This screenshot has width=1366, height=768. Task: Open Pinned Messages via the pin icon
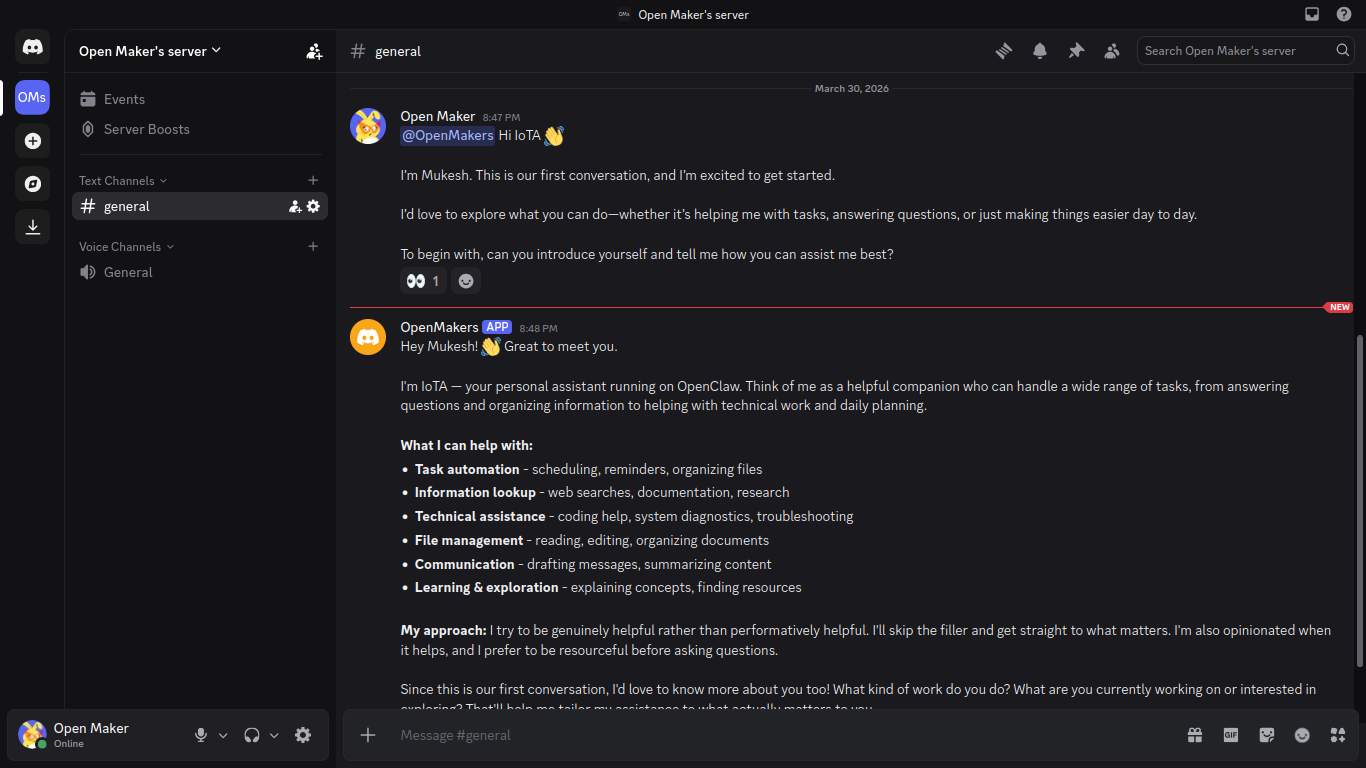click(x=1076, y=50)
